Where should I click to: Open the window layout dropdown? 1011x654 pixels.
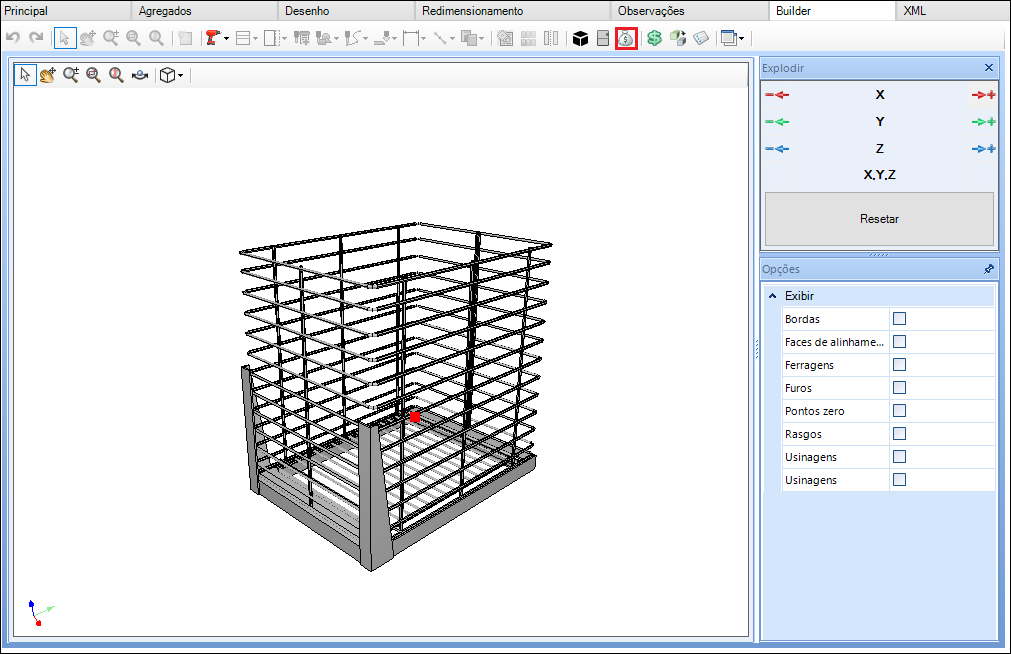741,39
